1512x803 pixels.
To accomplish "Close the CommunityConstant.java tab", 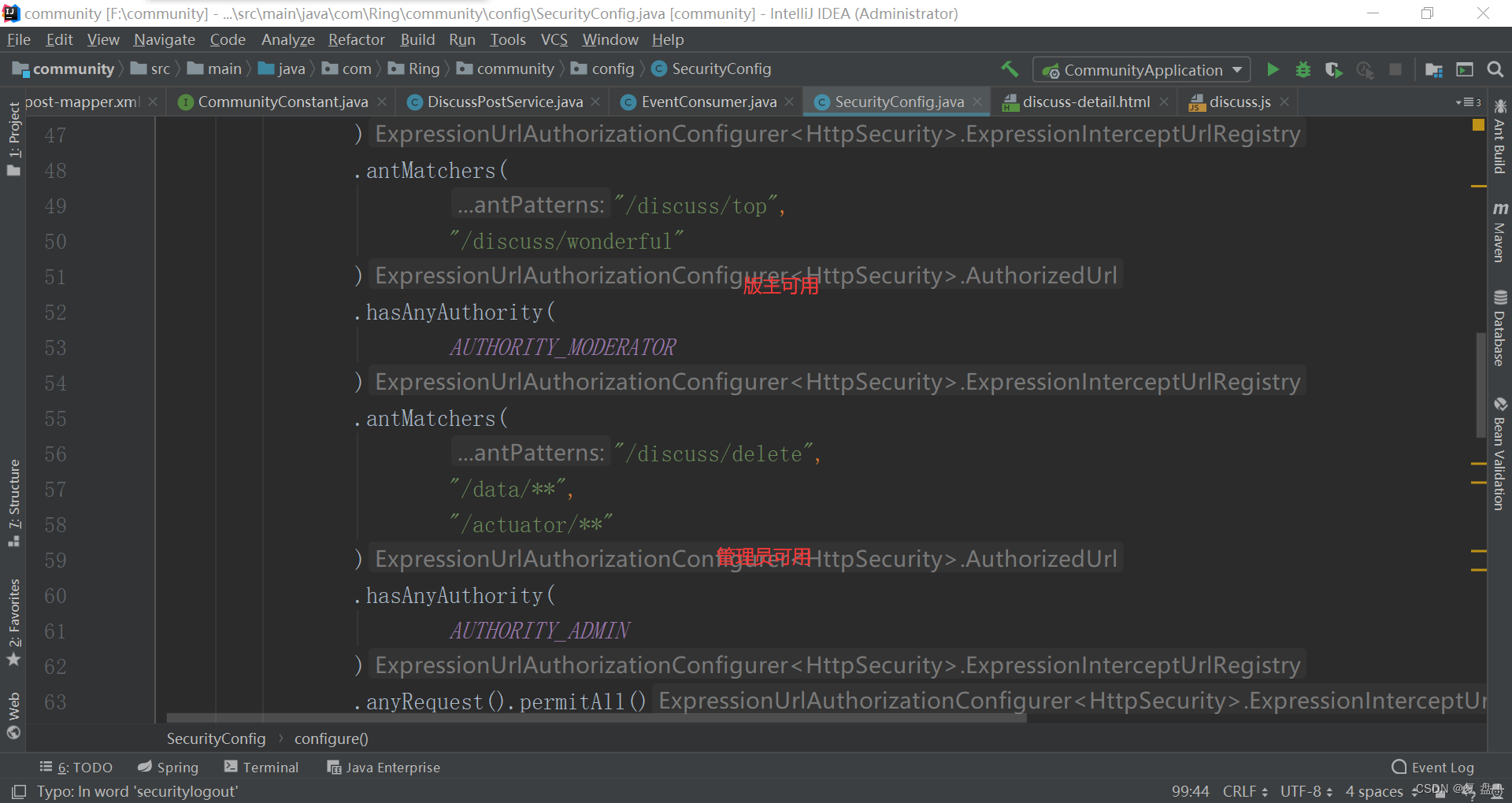I will tap(382, 102).
